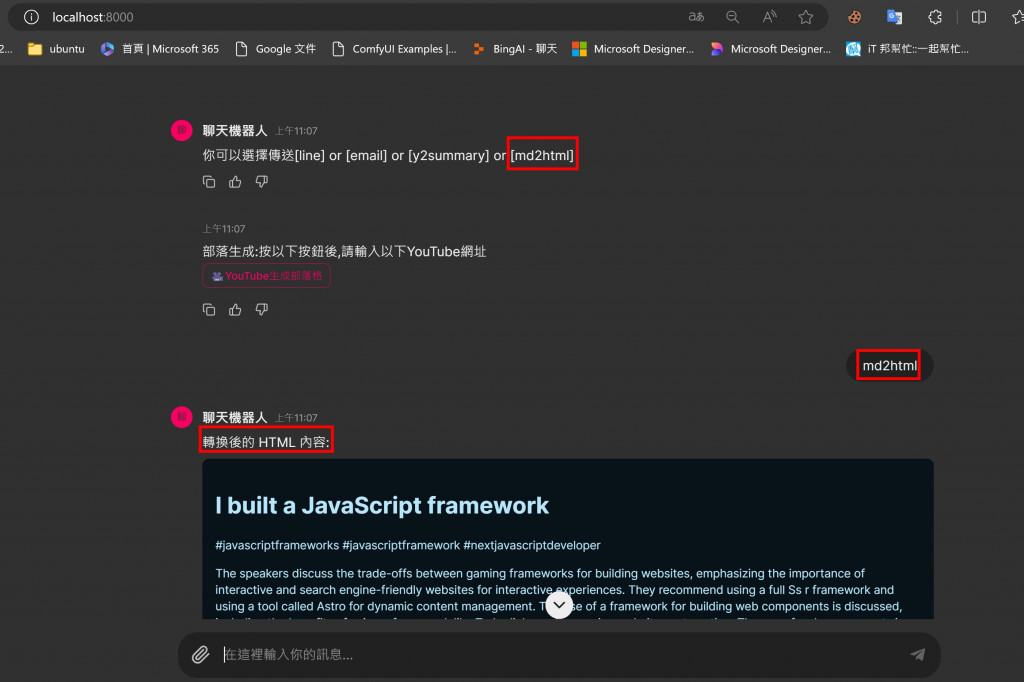Click the #javascriptframeworks hashtag text
1024x682 pixels.
tap(278, 545)
